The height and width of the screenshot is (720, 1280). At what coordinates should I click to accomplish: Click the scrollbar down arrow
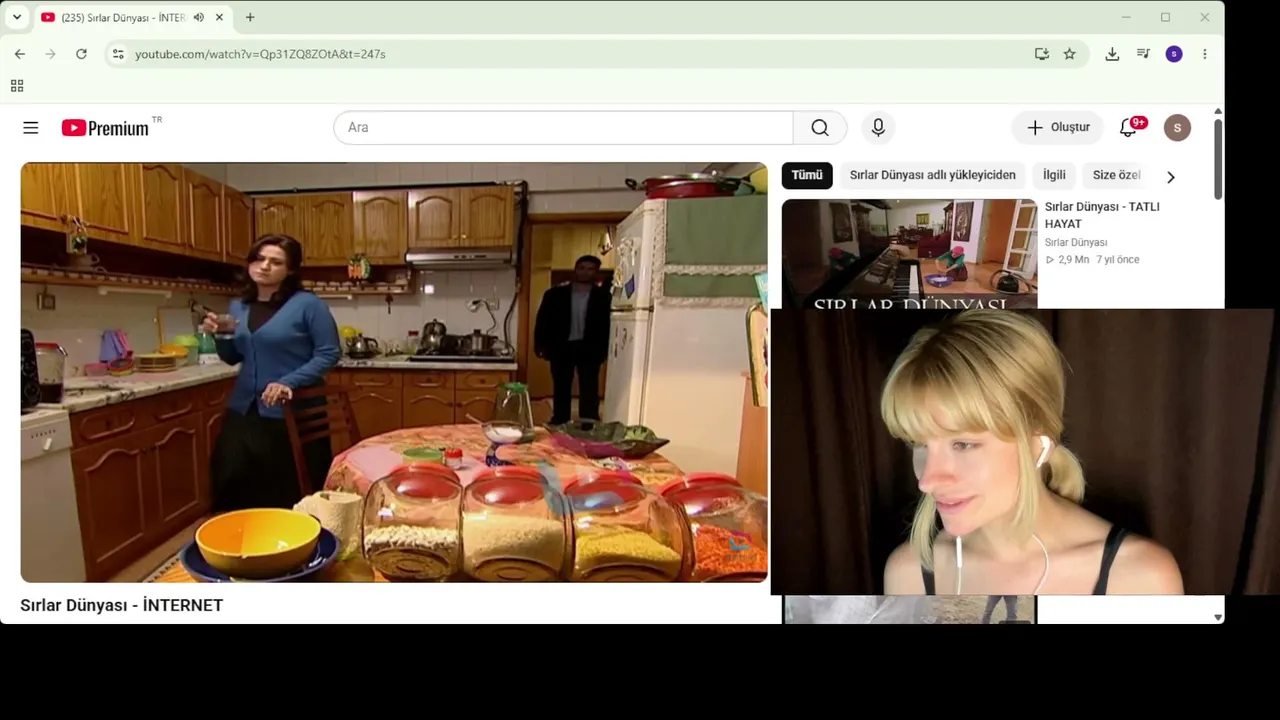point(1218,617)
